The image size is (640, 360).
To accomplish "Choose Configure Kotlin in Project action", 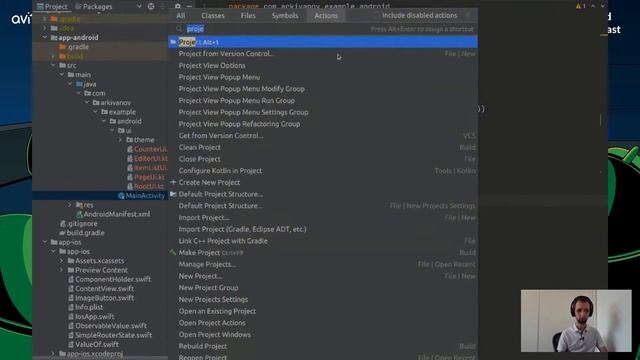I will 323,171.
